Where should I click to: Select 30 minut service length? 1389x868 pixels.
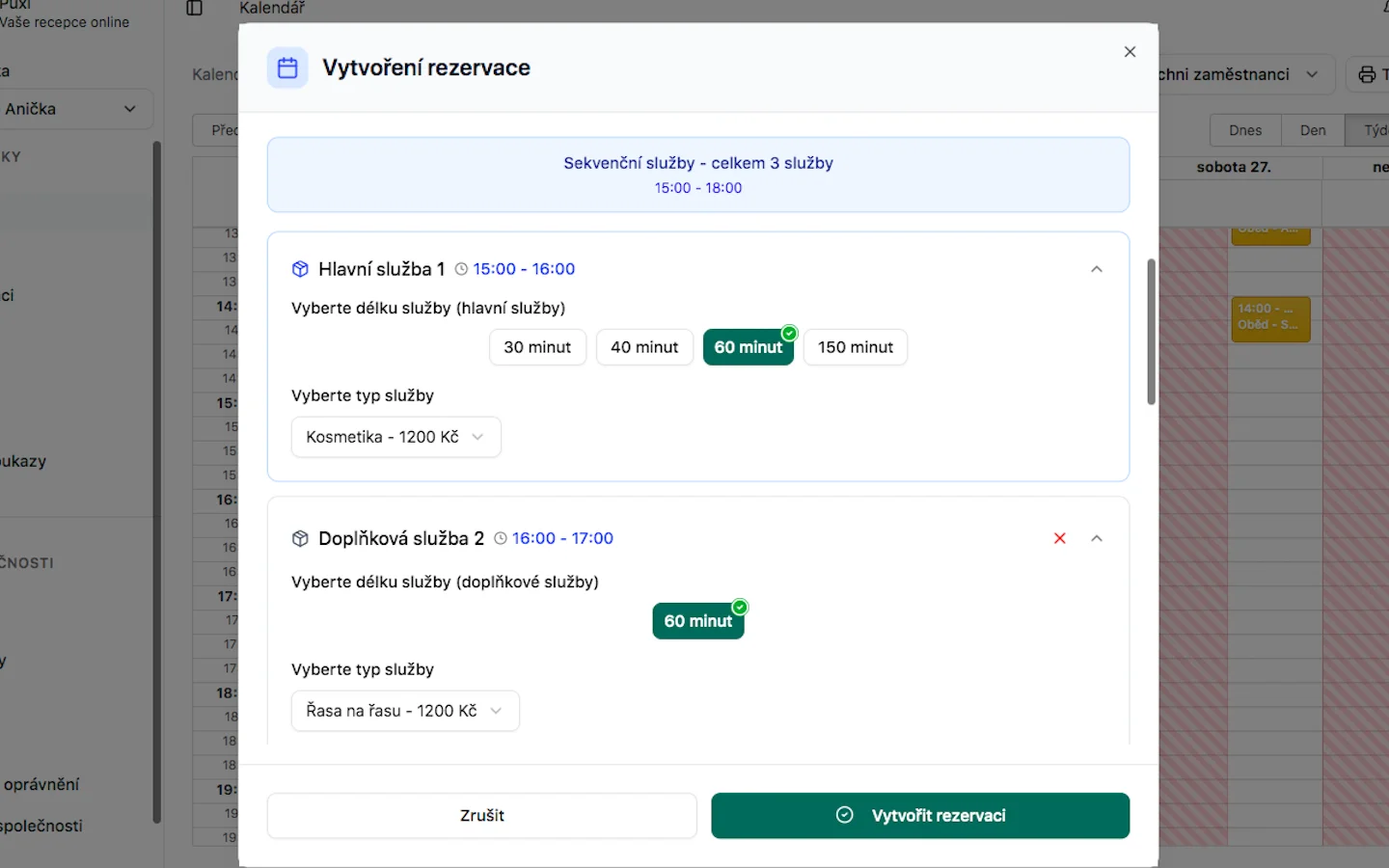[x=537, y=347]
